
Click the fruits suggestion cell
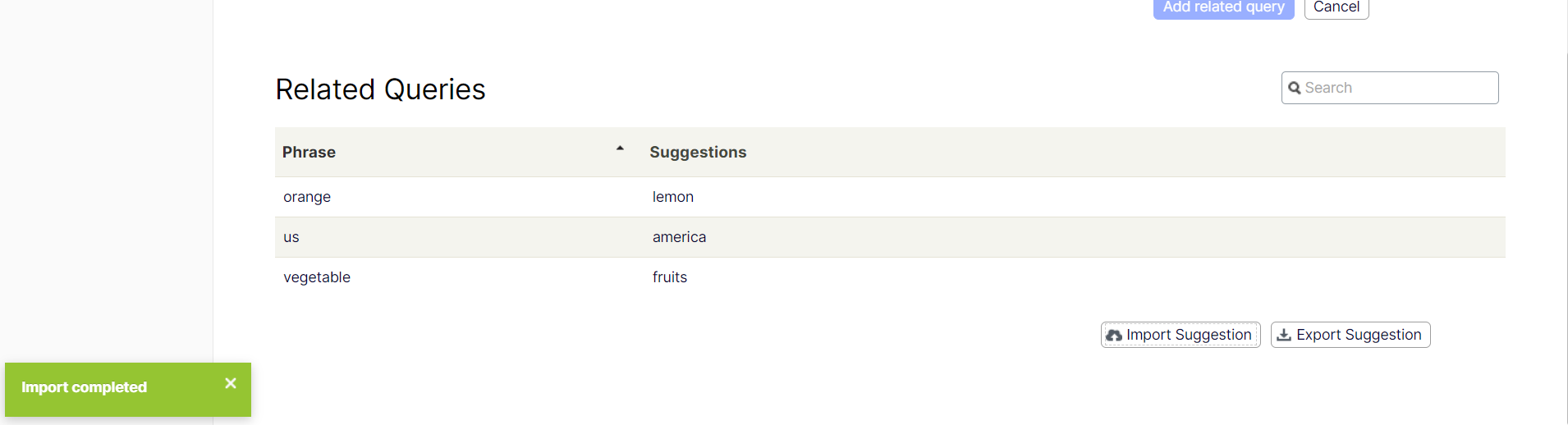tap(670, 277)
